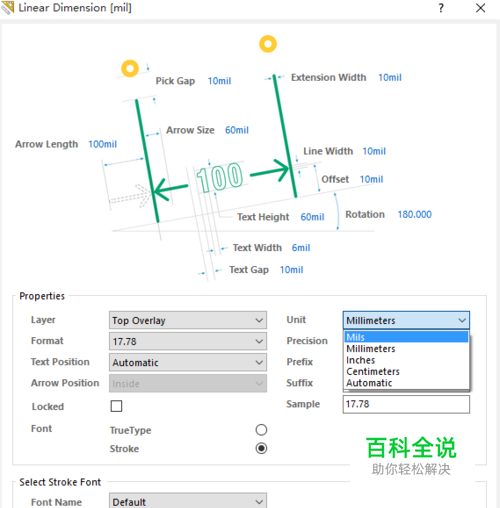Select Millimeters in the Unit list
The height and width of the screenshot is (508, 500).
[406, 349]
